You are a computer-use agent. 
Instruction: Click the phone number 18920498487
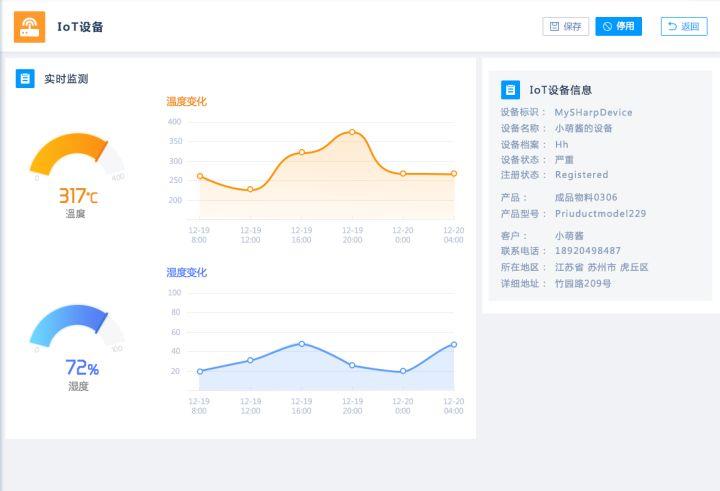[588, 251]
